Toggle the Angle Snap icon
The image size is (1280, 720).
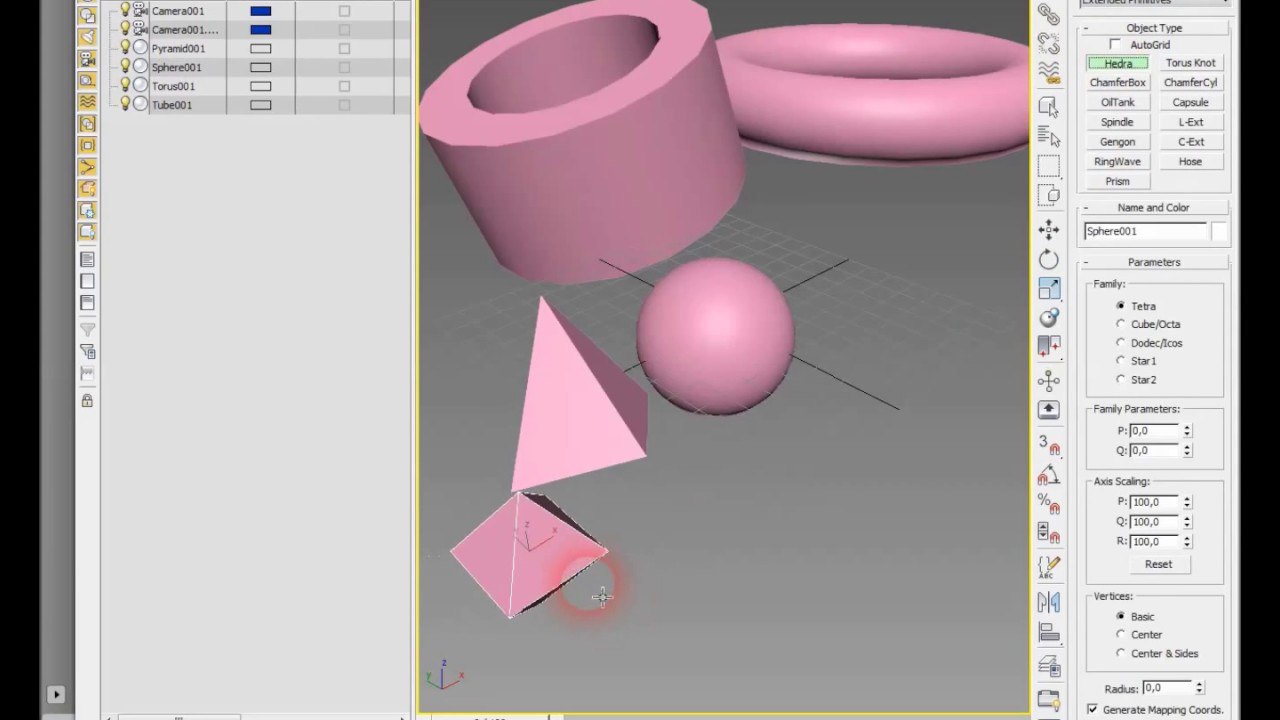[x=1048, y=474]
